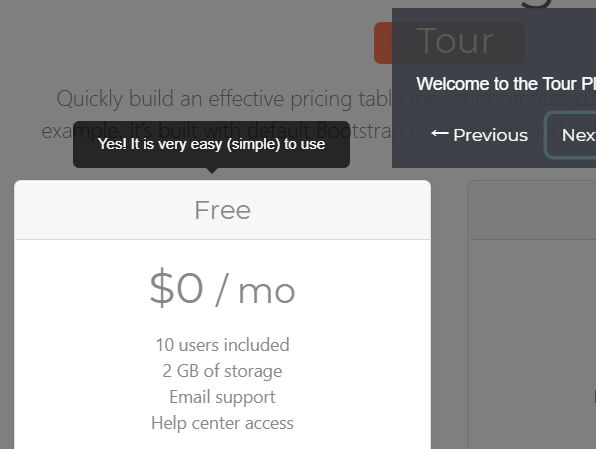Click the 'Yes! It is very easy' tooltip
Screen dimensions: 596x449
(211, 144)
